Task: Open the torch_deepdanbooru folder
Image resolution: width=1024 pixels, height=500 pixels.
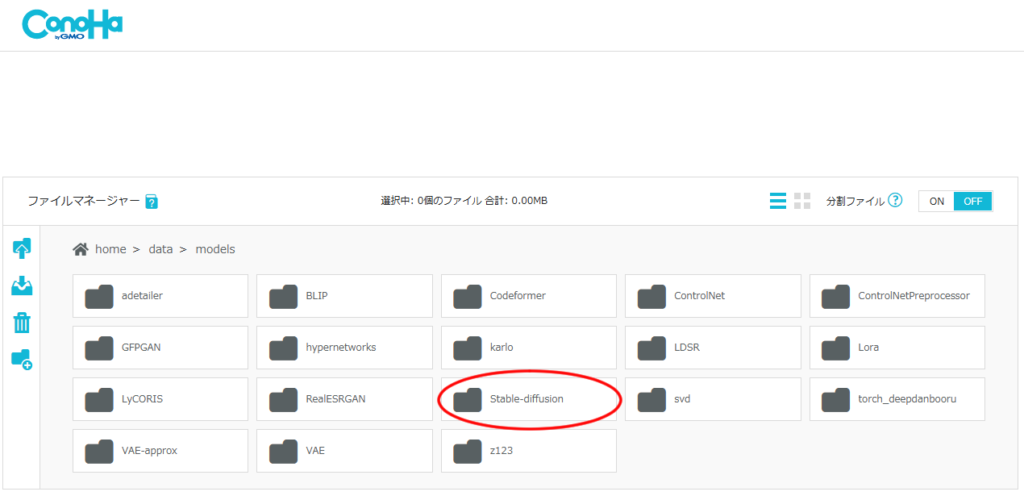Action: pyautogui.click(x=896, y=399)
